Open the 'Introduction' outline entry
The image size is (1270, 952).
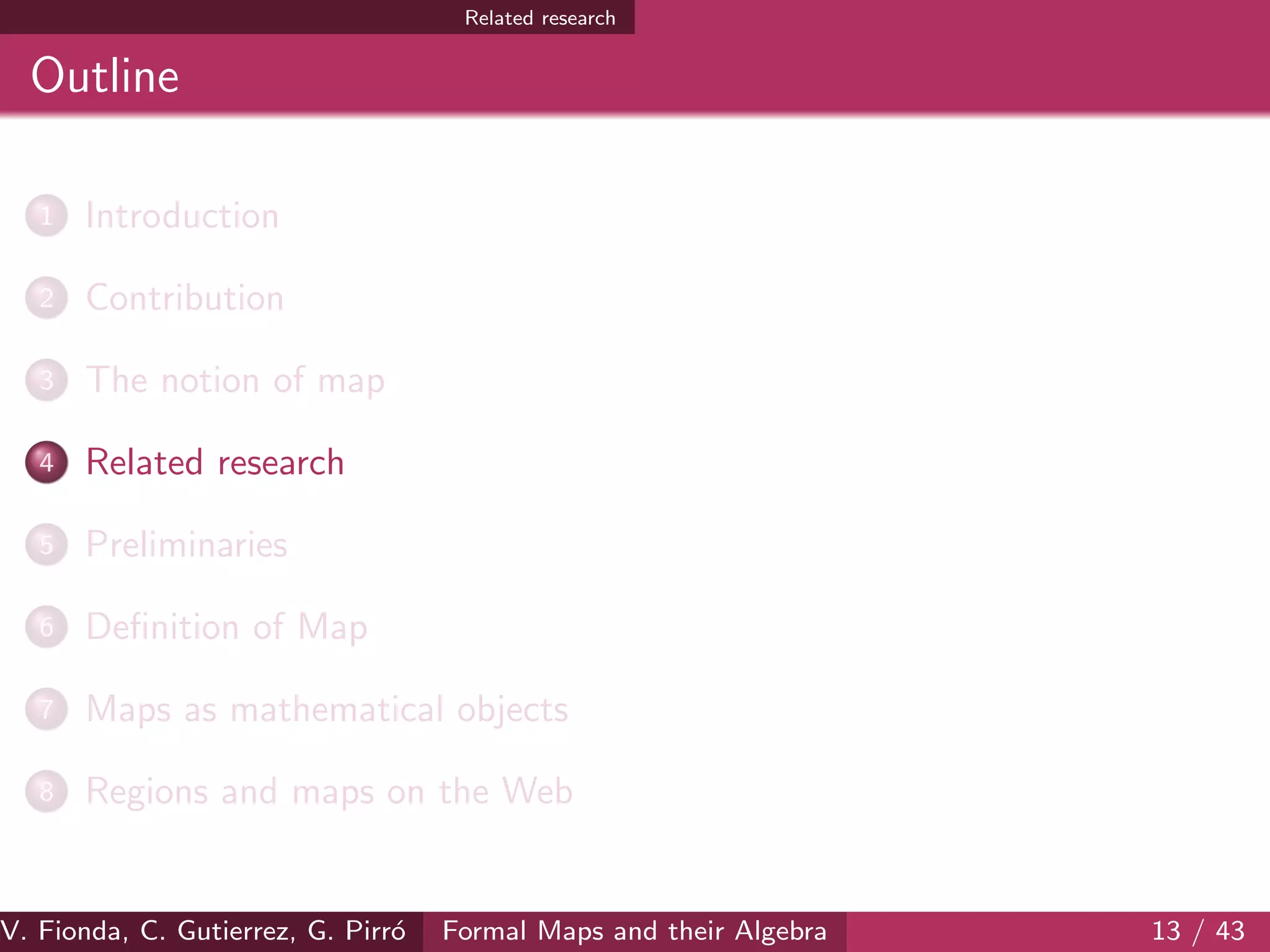tap(182, 216)
